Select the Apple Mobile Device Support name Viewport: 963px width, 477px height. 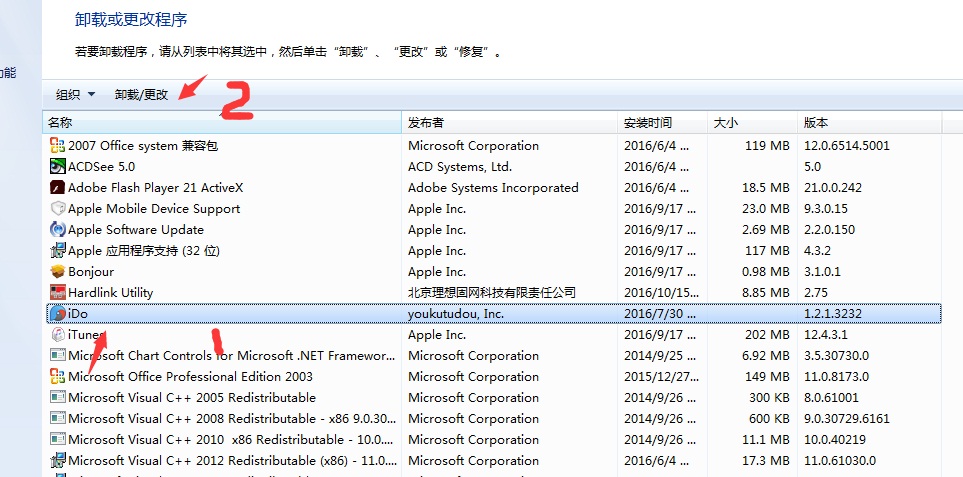[x=154, y=209]
